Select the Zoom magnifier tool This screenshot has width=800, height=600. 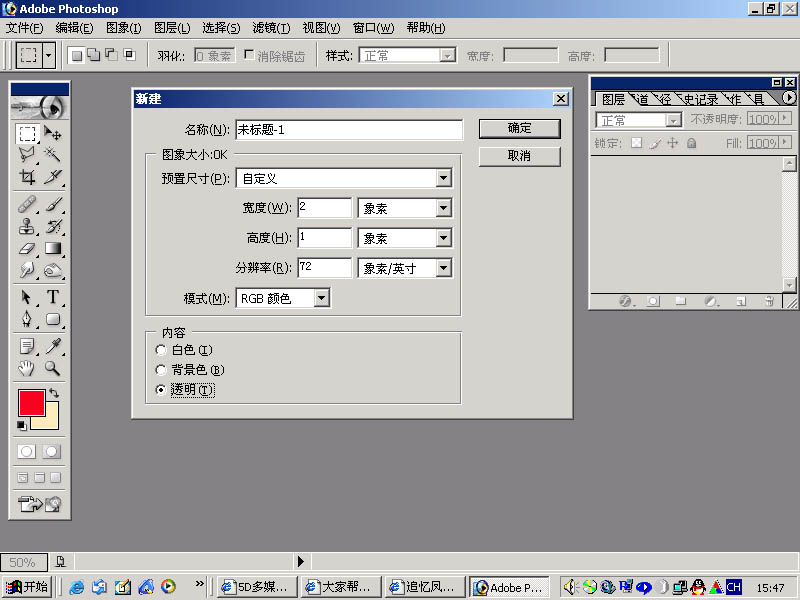click(x=53, y=368)
